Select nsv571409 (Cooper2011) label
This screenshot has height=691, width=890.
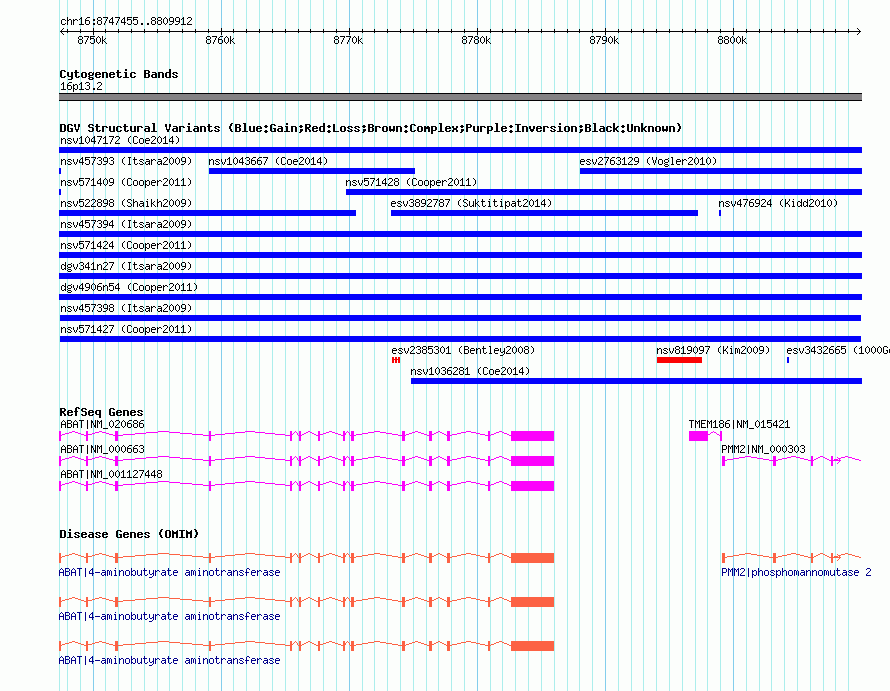pos(126,182)
